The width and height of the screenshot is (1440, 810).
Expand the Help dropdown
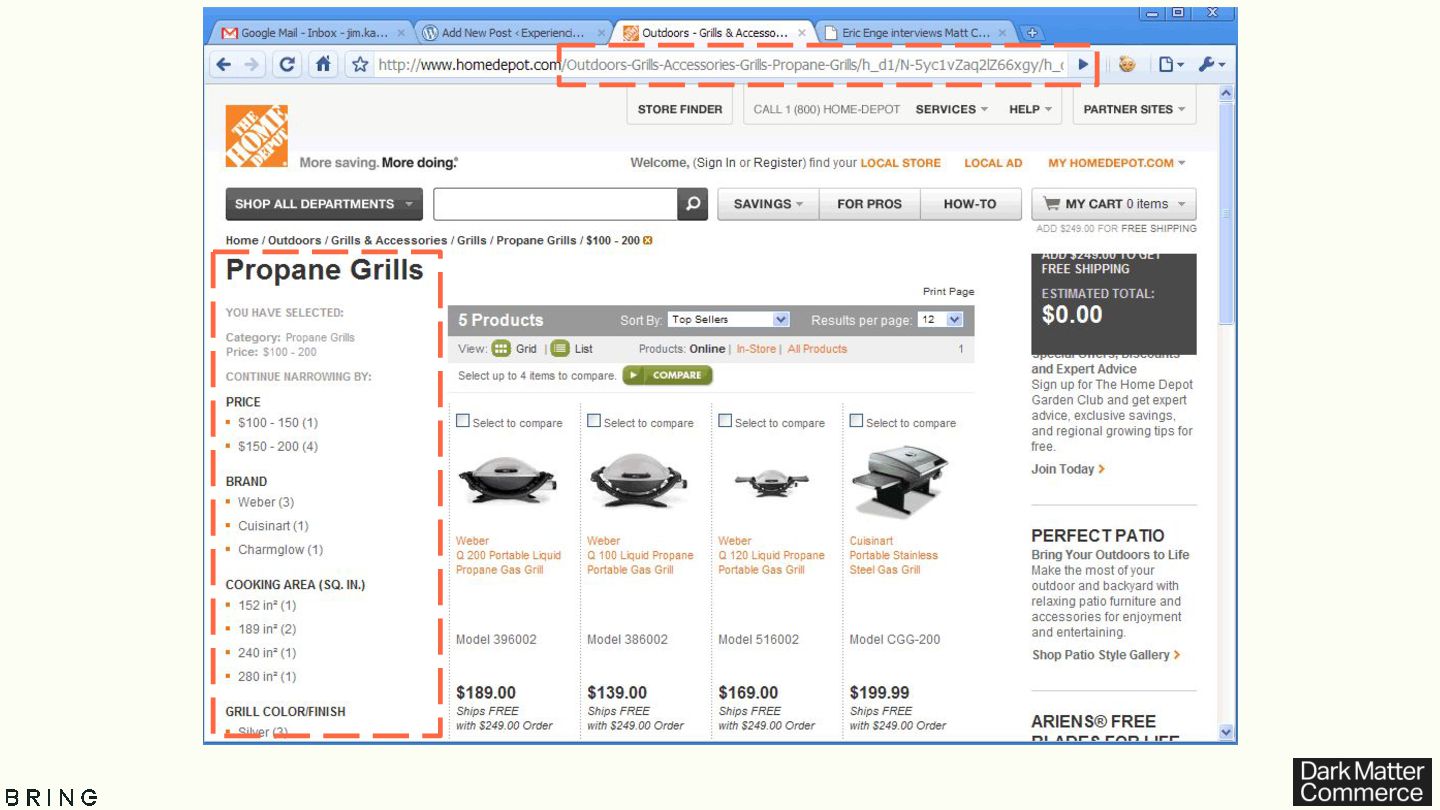(1030, 110)
